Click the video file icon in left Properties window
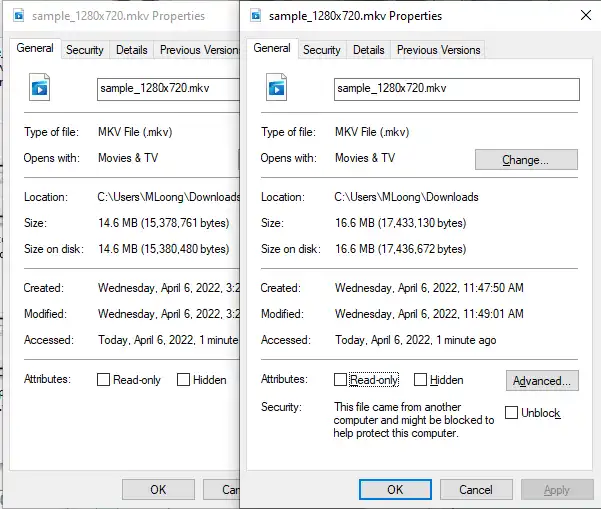 39,87
